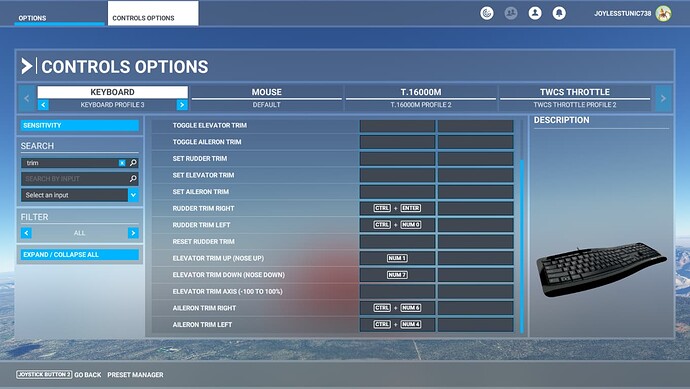Clear the trim search text with X

[x=122, y=163]
